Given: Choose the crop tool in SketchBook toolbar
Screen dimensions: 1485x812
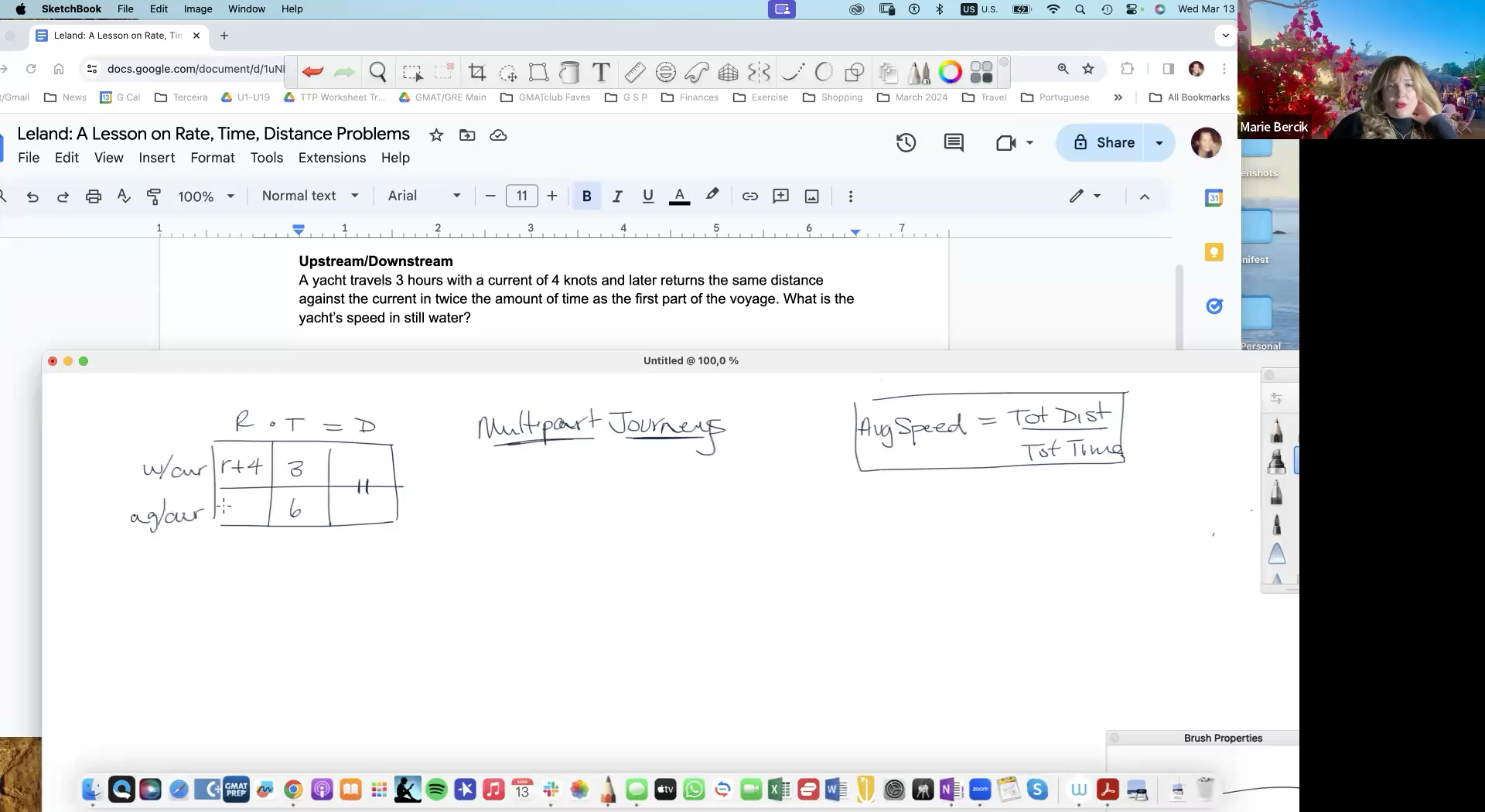Looking at the screenshot, I should tap(477, 73).
